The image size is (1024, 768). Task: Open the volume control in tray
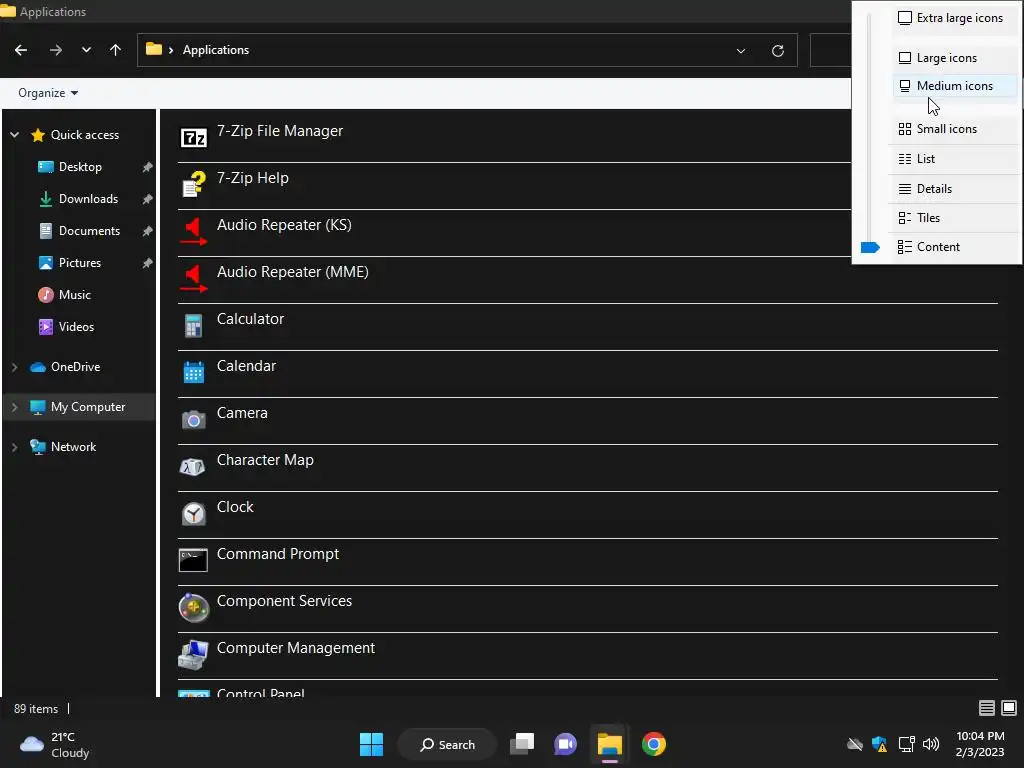[x=931, y=744]
